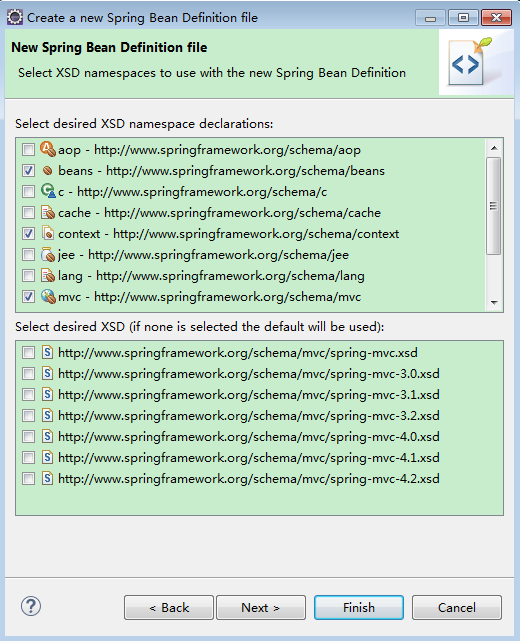Select the 'c - http://www.springframework.org/schema/c' row
The width and height of the screenshot is (520, 641).
pos(192,192)
